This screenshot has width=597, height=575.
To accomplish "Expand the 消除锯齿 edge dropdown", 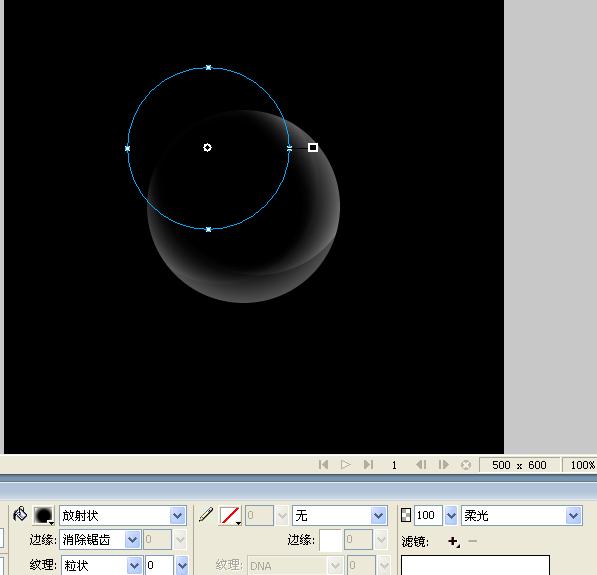I will tap(132, 540).
